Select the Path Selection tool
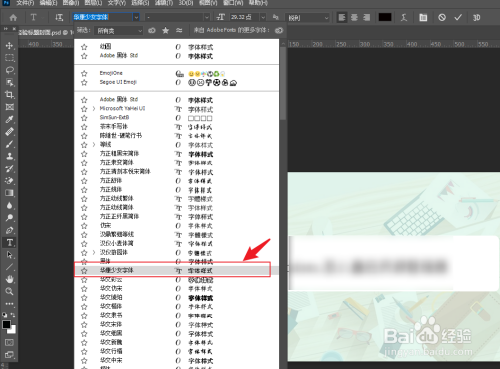The height and width of the screenshot is (369, 500). click(x=9, y=255)
